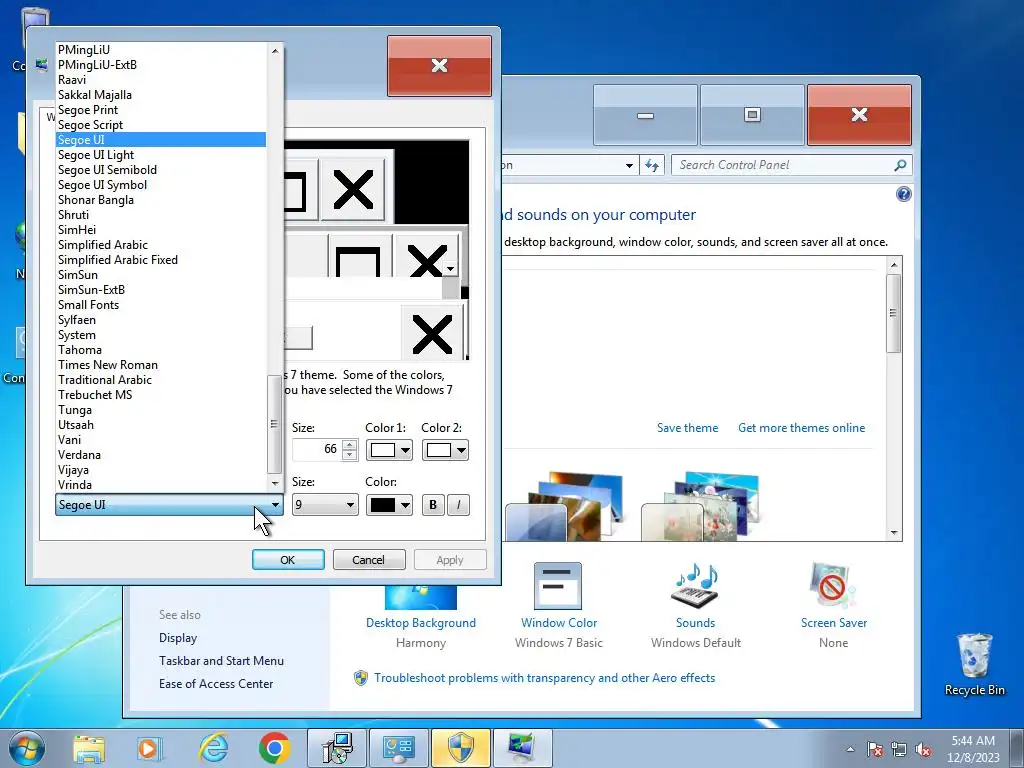The image size is (1024, 768).
Task: Increase item size with up spinner
Action: [349, 445]
